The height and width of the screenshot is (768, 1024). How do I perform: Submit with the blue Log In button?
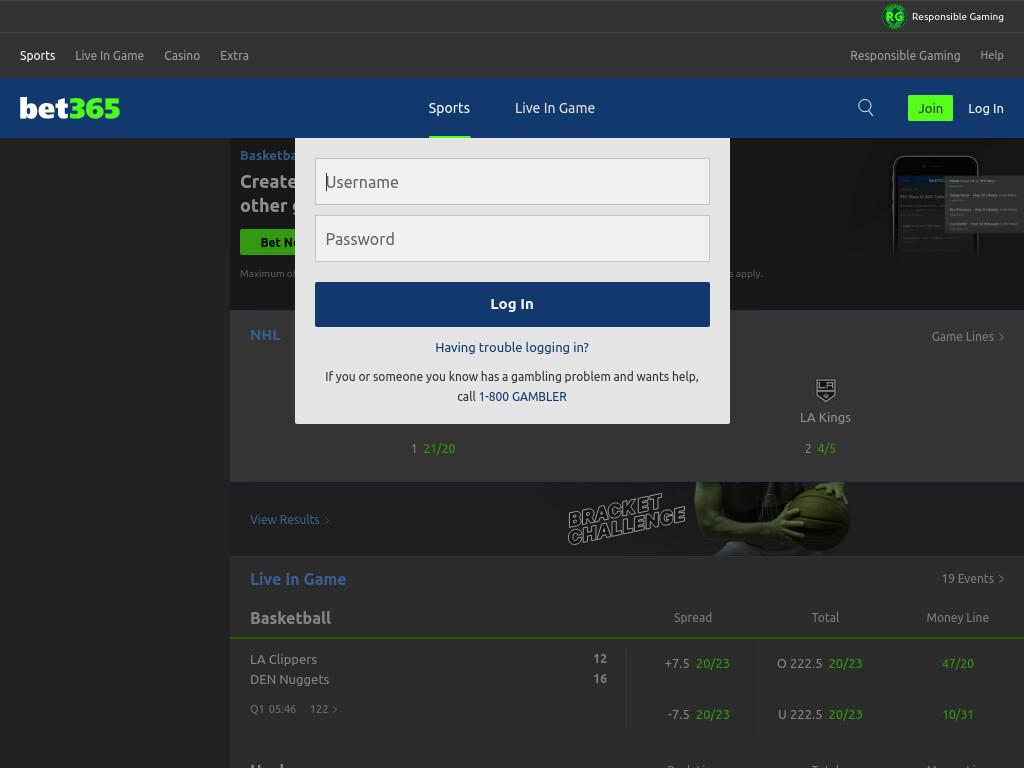[x=512, y=304]
